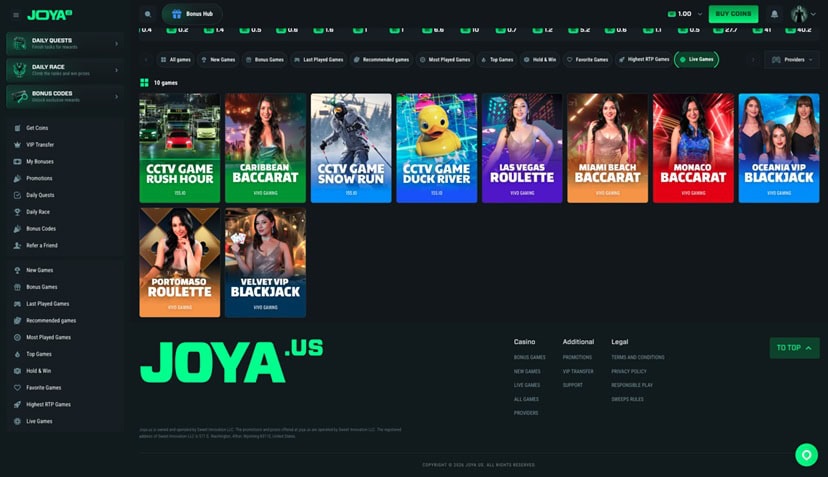Open Caribbean Baccarat game card

[x=265, y=148]
